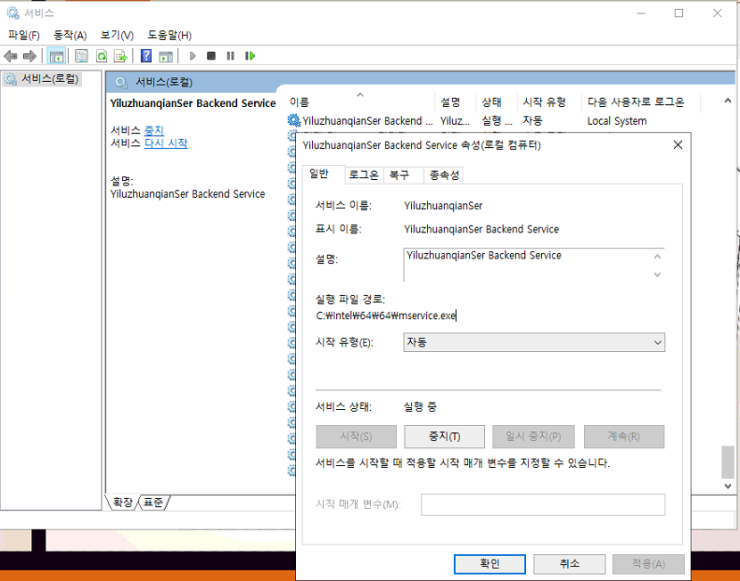Click the gear icon of YiluzhuanqianSer row

[x=294, y=120]
